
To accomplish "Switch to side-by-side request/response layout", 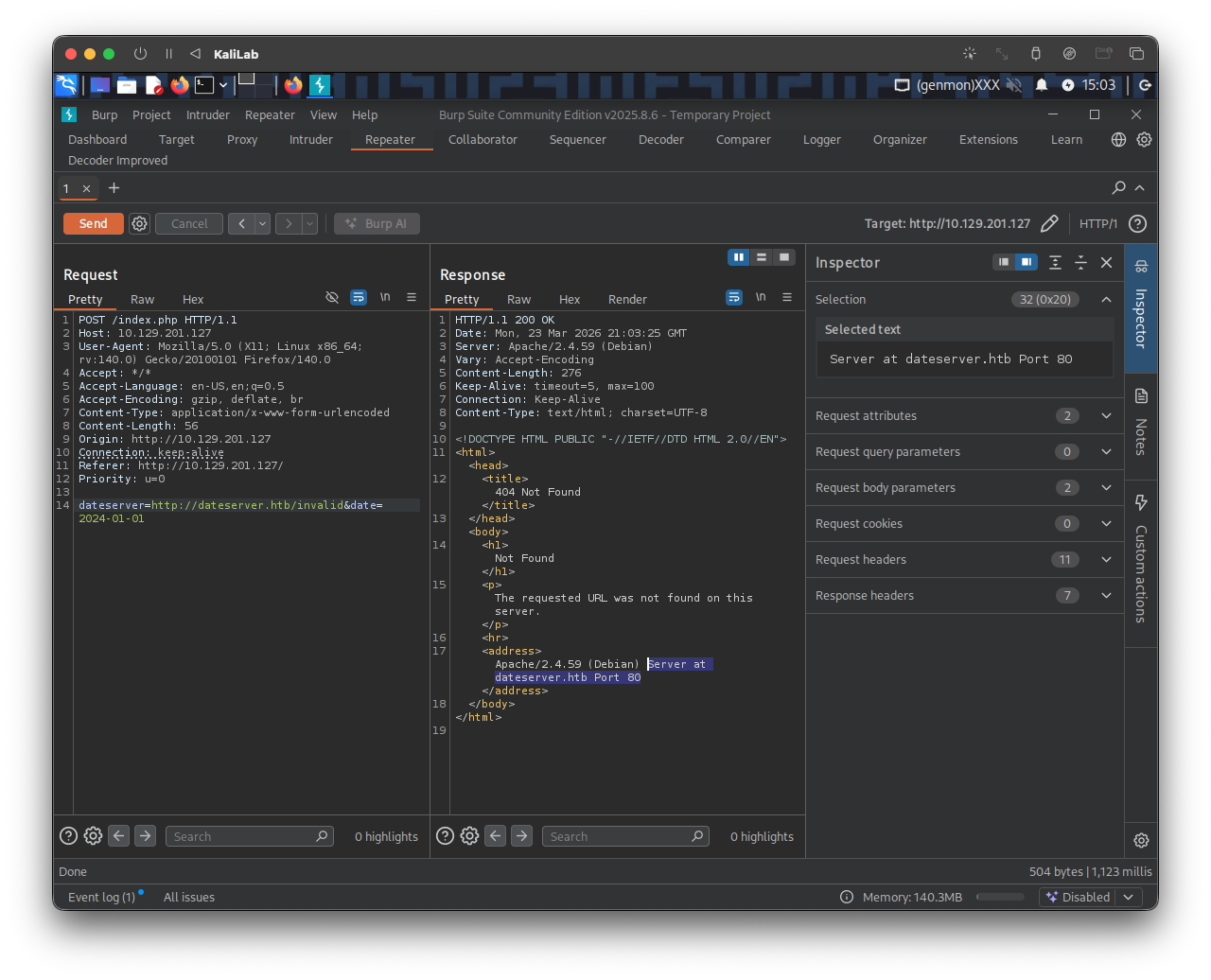I will [739, 257].
